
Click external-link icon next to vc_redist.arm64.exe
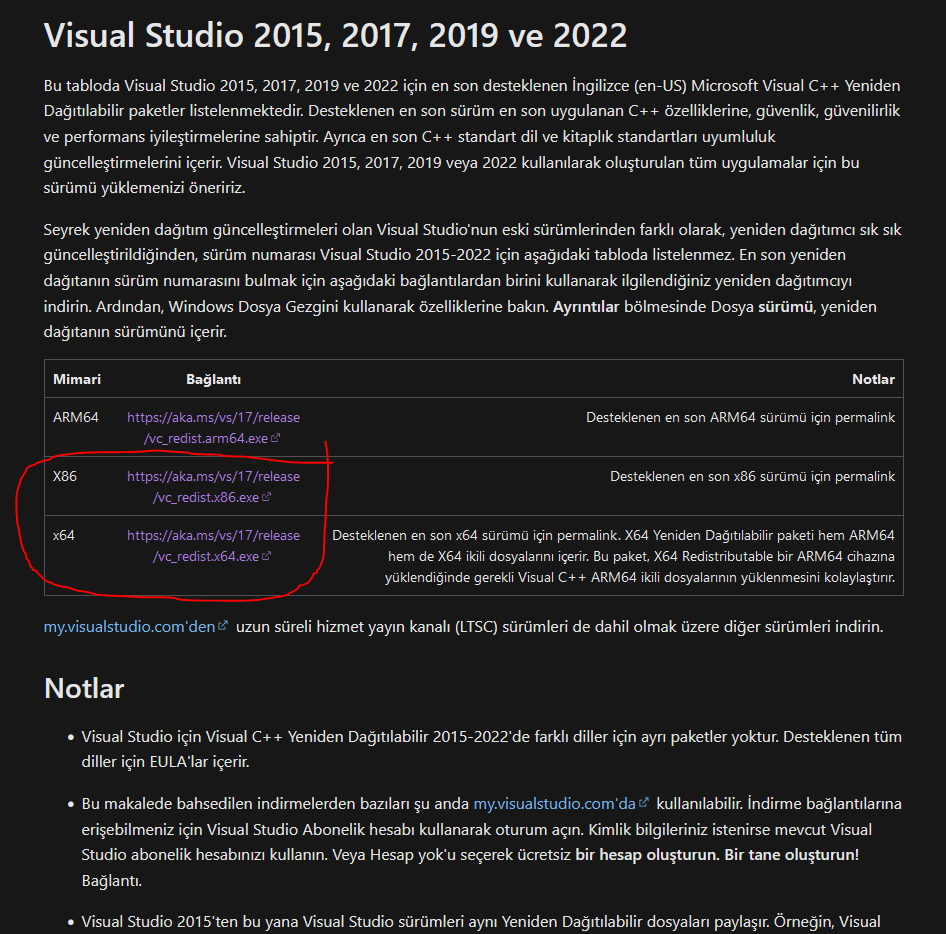point(275,437)
